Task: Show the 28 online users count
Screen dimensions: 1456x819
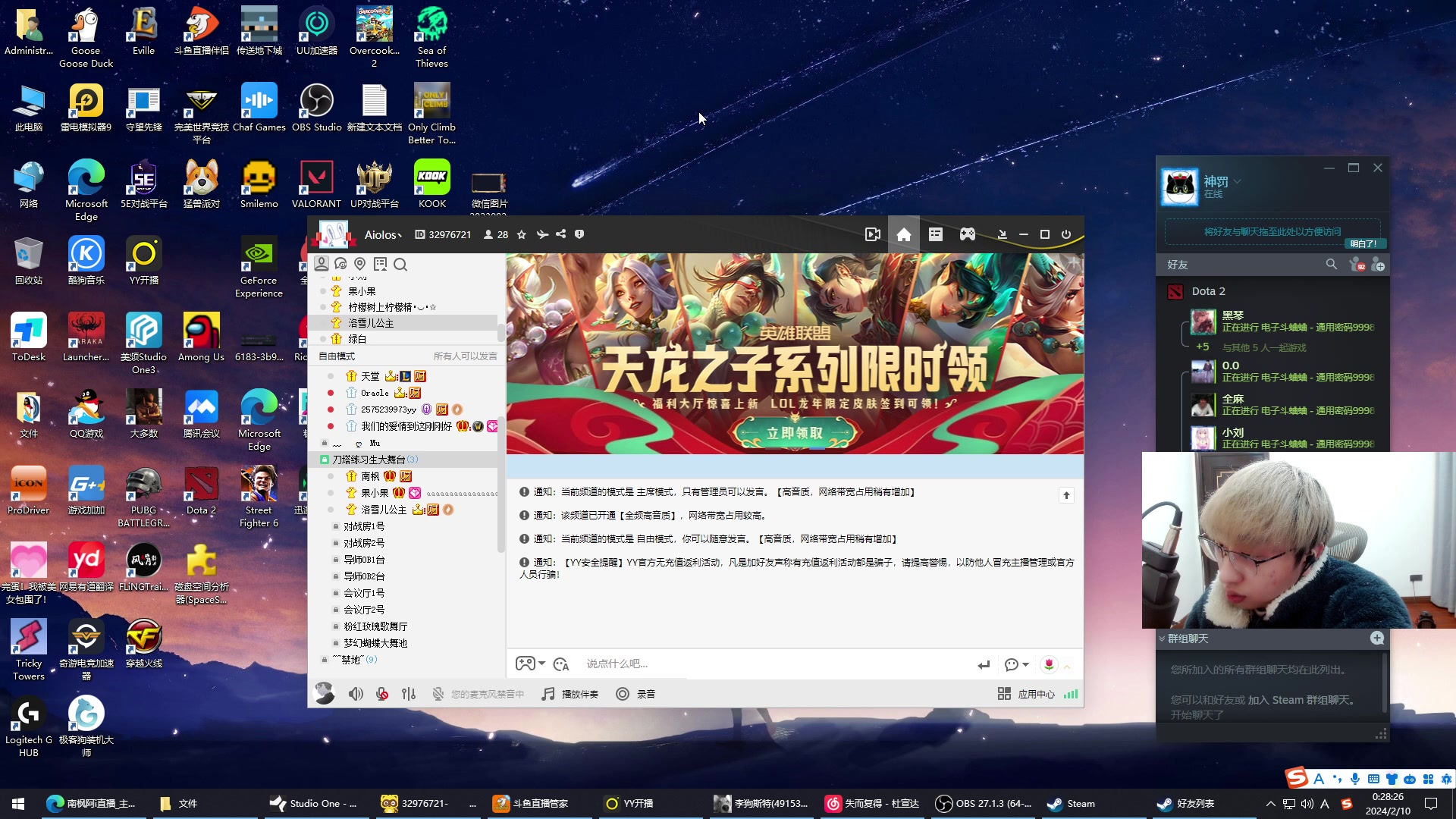Action: tap(496, 235)
